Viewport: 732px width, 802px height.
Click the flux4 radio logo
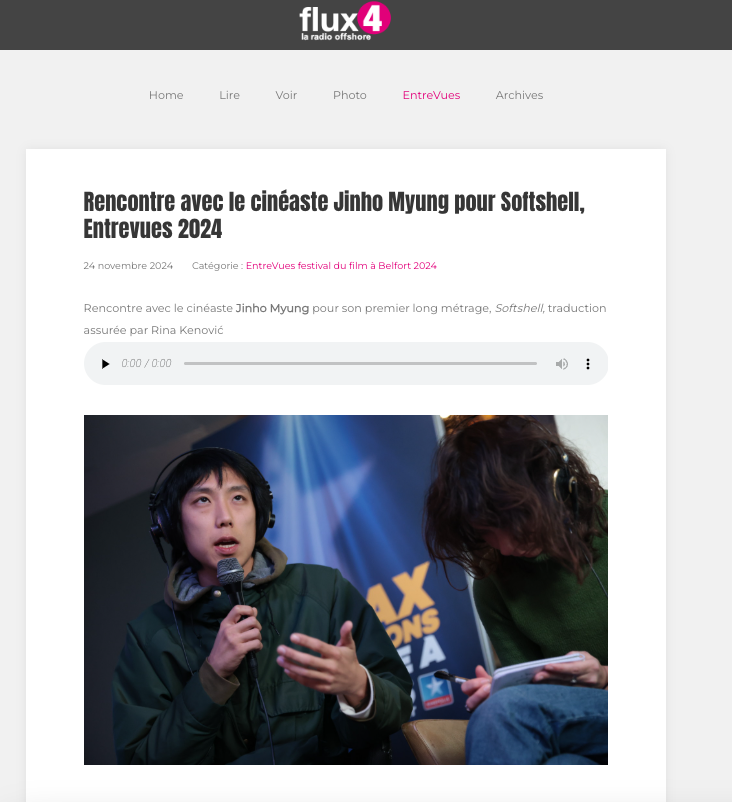pyautogui.click(x=345, y=21)
